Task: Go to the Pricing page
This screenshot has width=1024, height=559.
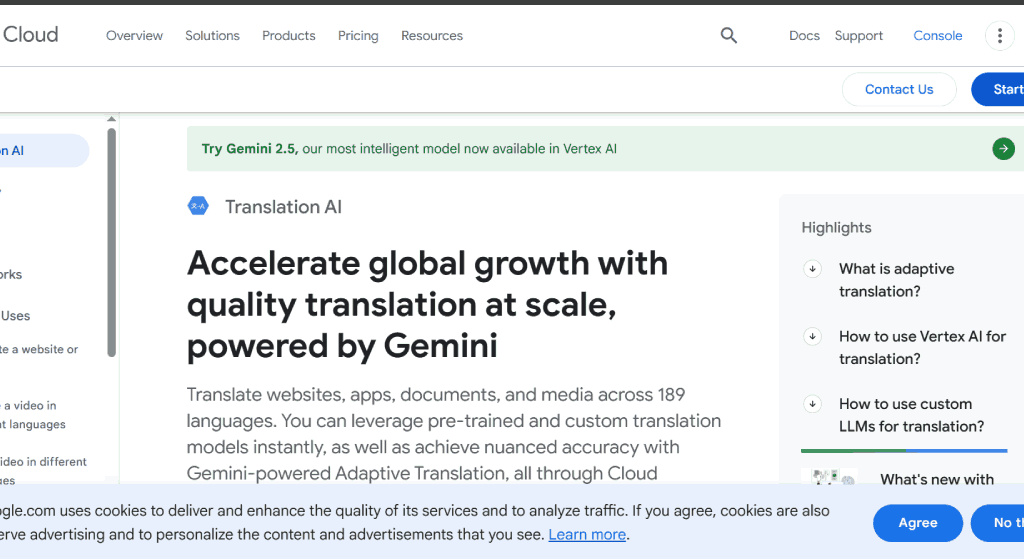Action: click(x=358, y=36)
